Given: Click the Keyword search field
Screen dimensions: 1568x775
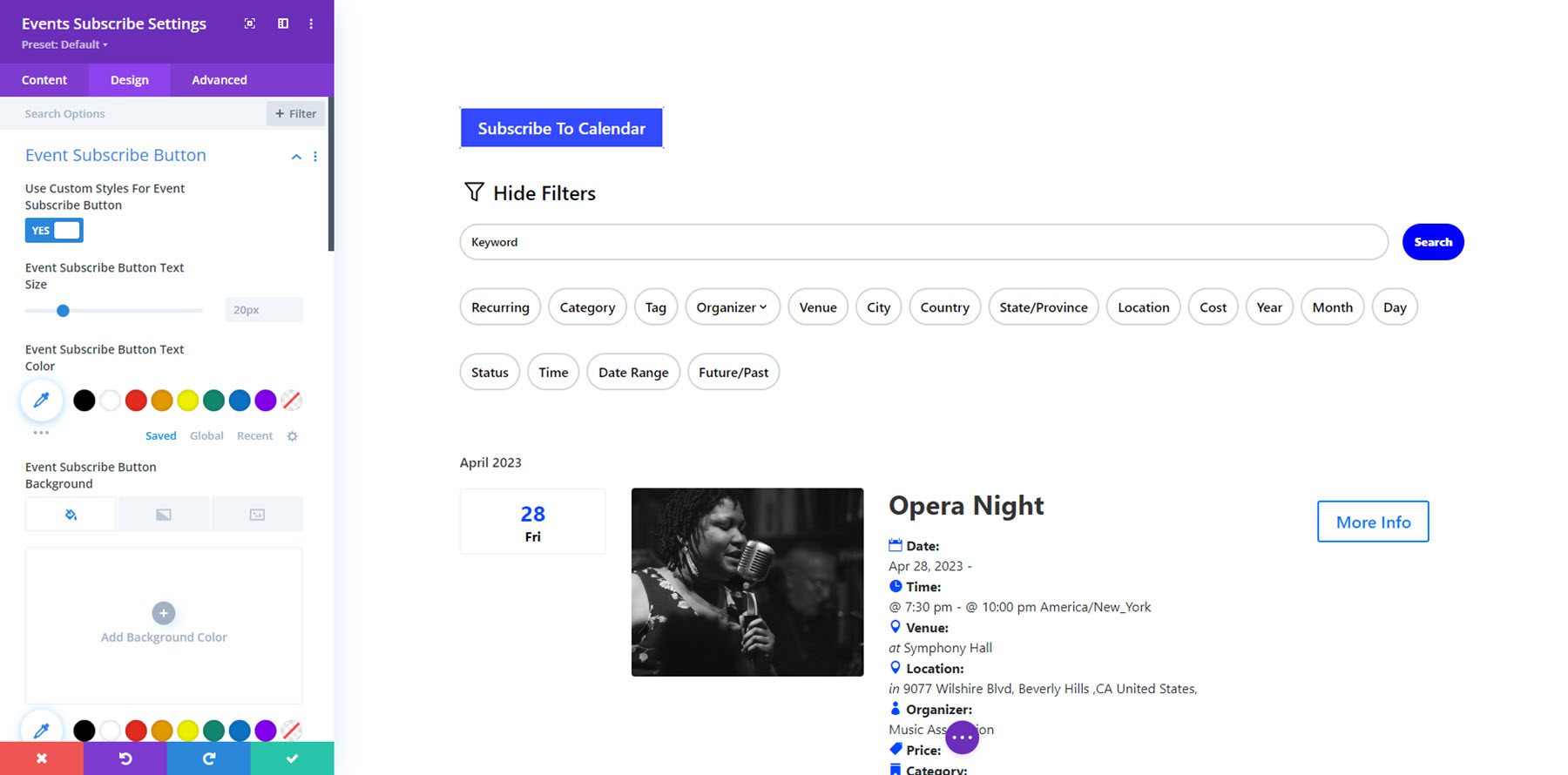Looking at the screenshot, I should (924, 242).
